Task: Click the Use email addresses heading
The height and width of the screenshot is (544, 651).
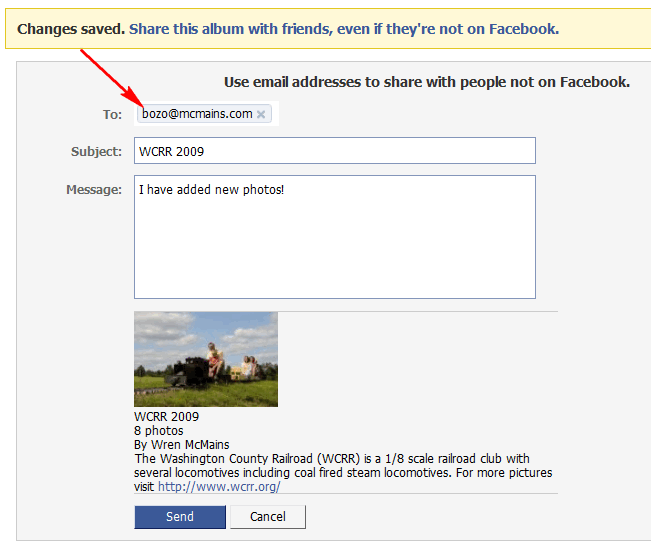Action: 427,82
